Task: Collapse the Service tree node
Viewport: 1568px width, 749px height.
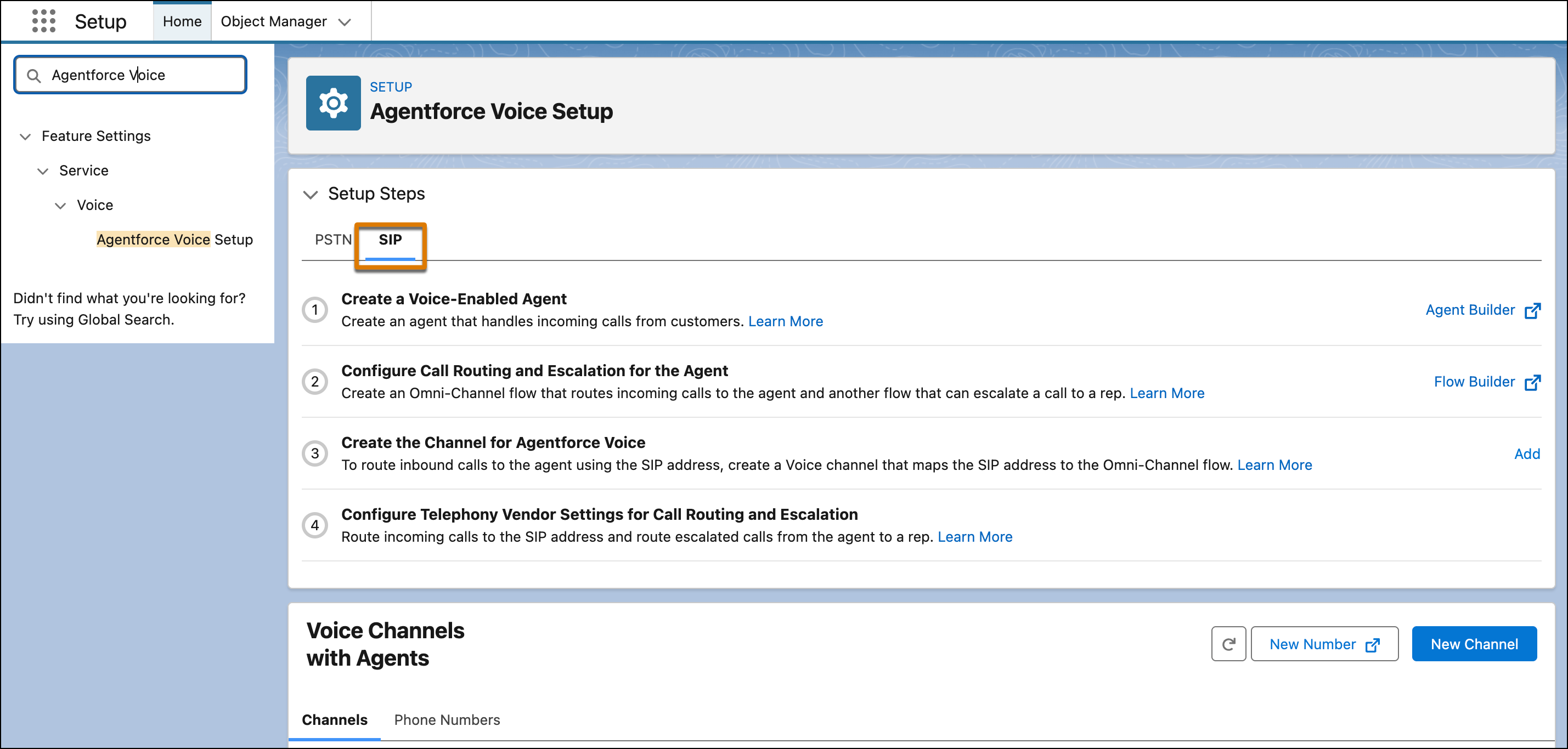Action: pyautogui.click(x=43, y=171)
